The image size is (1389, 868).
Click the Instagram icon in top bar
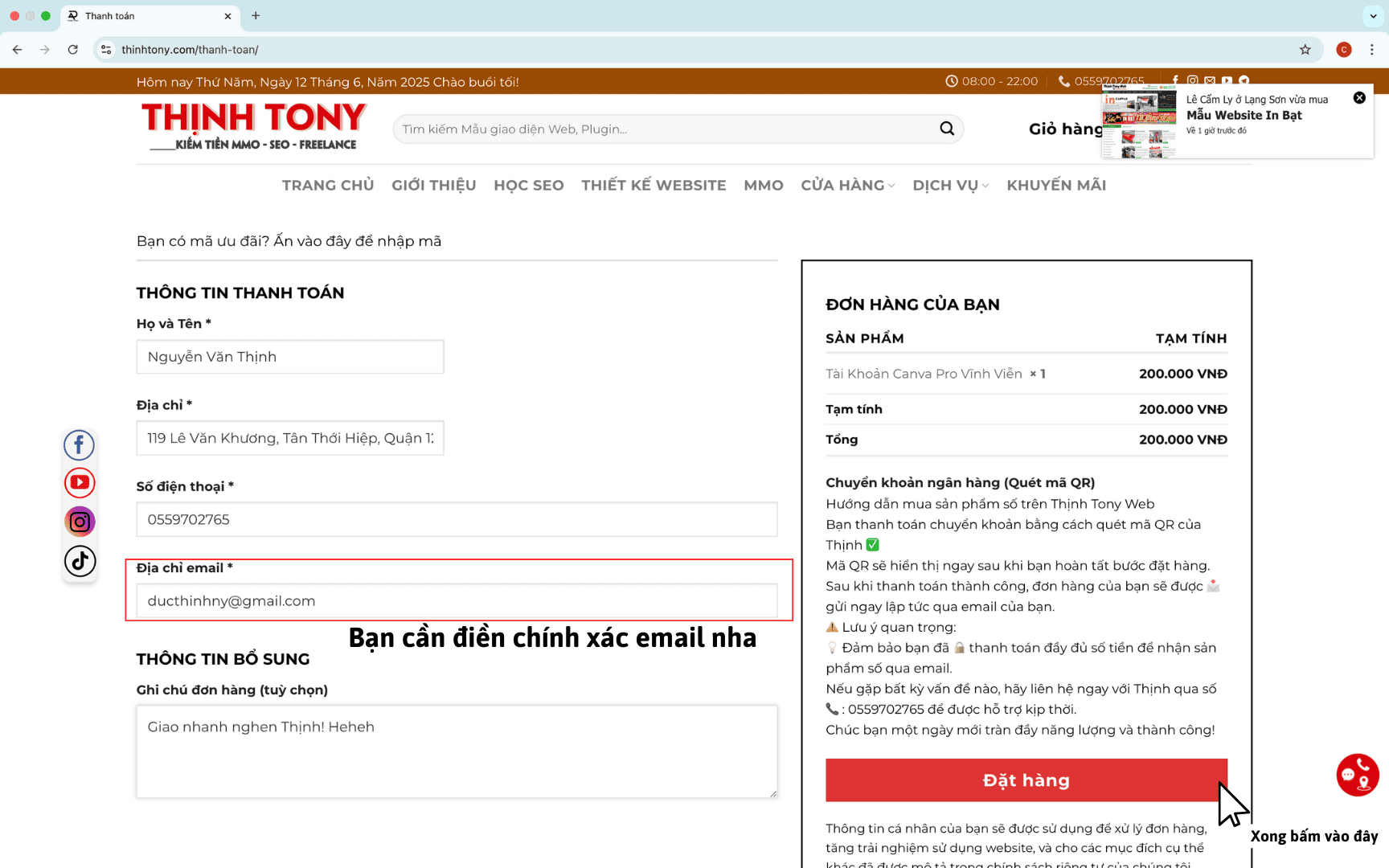pyautogui.click(x=1193, y=81)
